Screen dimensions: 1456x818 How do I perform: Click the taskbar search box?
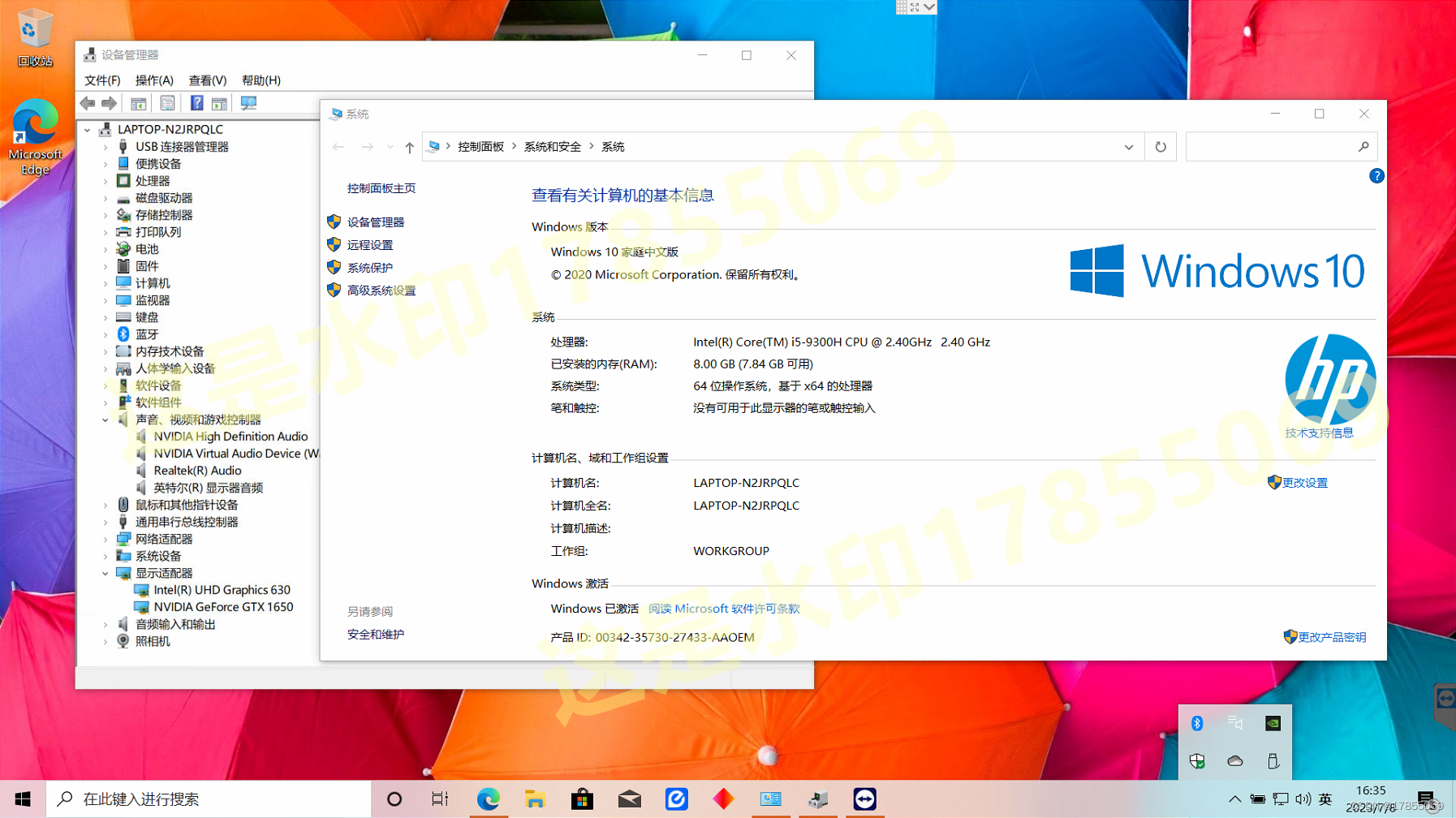pos(209,799)
